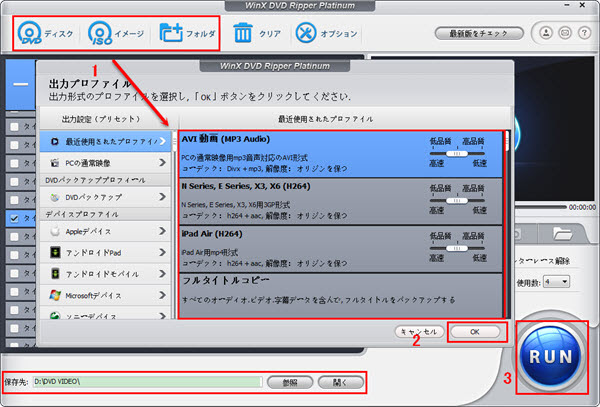The height and width of the screenshot is (407, 600).
Task: Open the output folder tab icon
Action: tap(562, 233)
